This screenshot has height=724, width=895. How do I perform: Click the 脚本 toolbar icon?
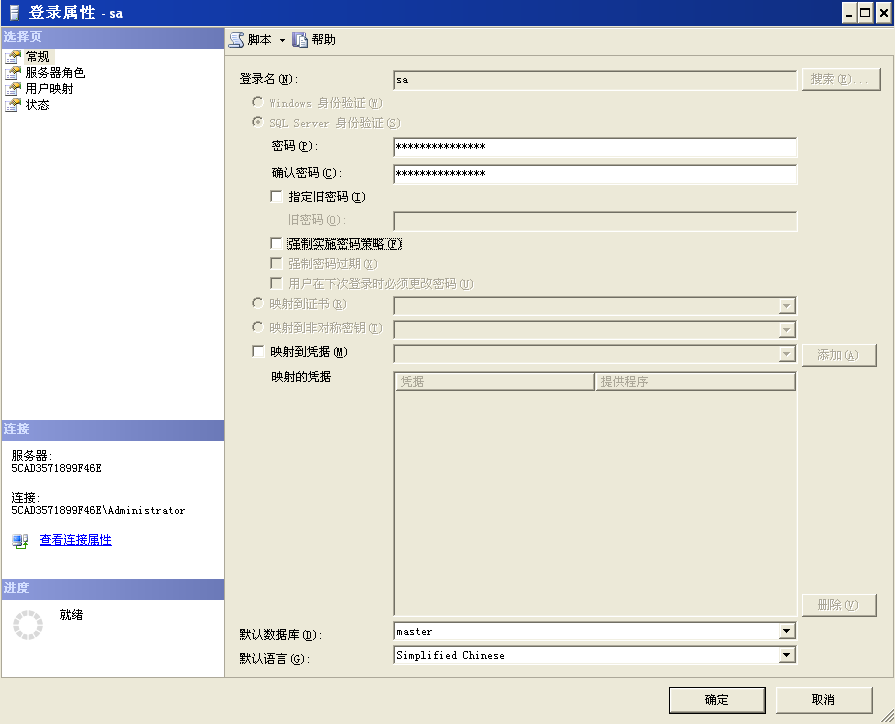click(236, 39)
